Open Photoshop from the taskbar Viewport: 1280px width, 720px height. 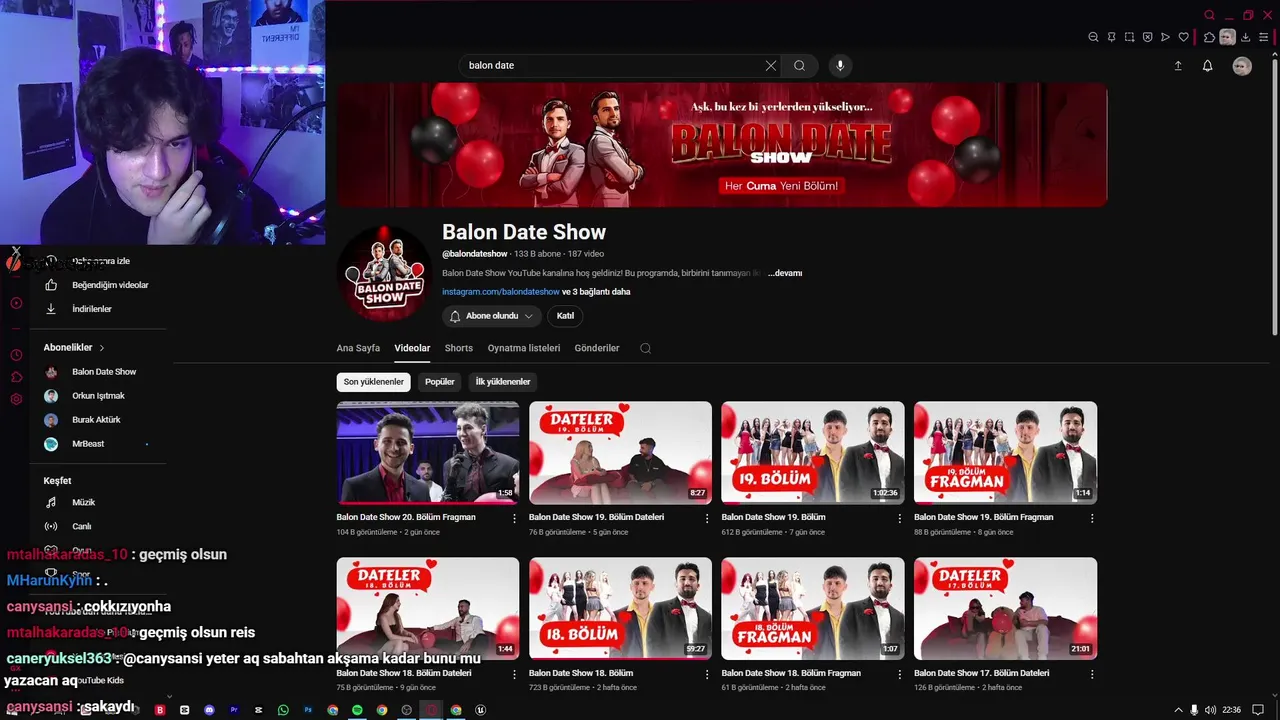(x=308, y=710)
